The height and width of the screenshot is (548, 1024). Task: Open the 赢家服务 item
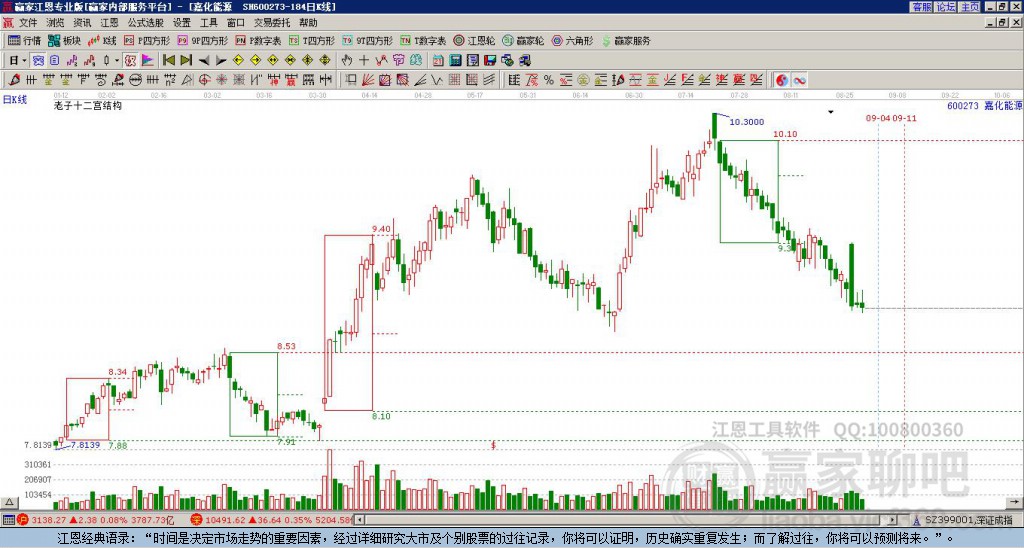point(626,40)
